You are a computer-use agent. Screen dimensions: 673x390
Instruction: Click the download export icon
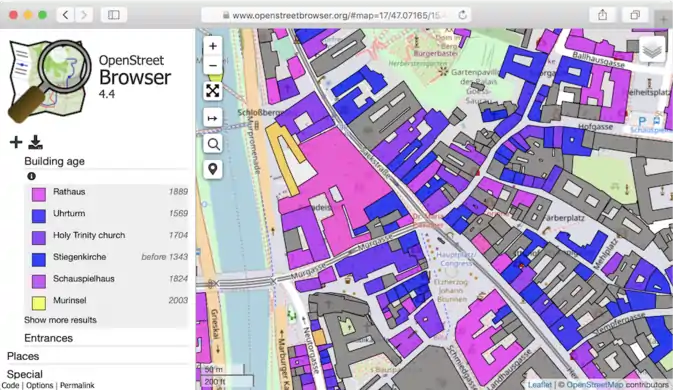(x=35, y=142)
